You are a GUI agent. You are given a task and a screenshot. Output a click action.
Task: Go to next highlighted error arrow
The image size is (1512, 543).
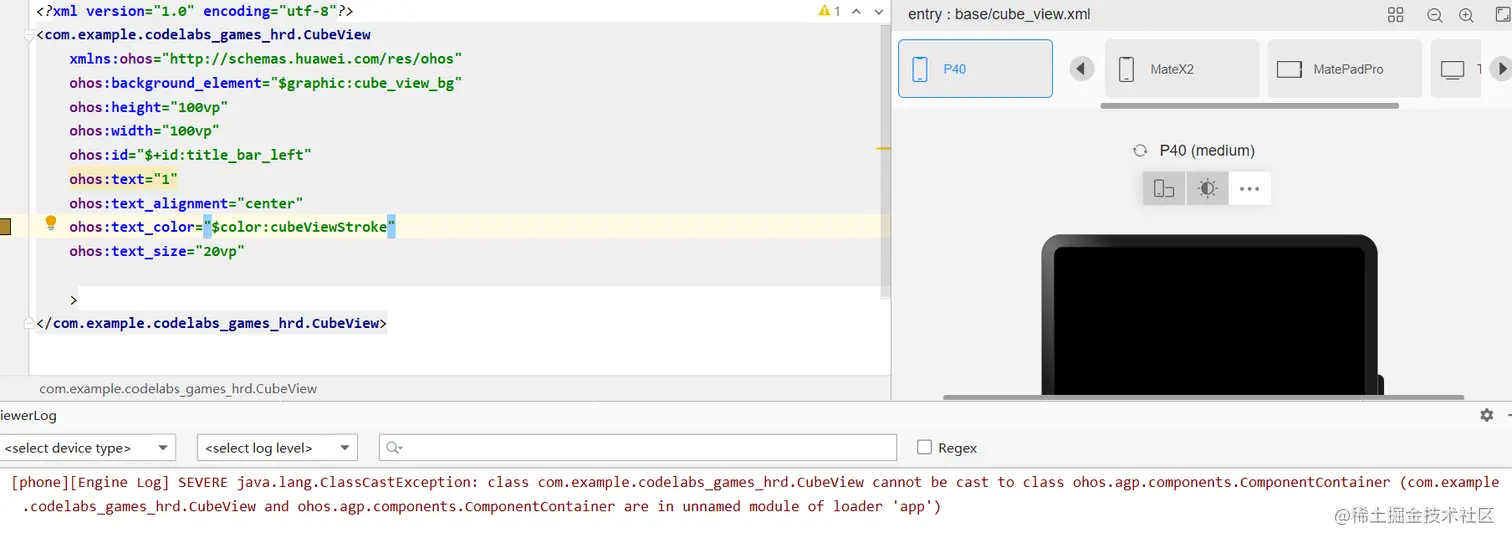(879, 11)
